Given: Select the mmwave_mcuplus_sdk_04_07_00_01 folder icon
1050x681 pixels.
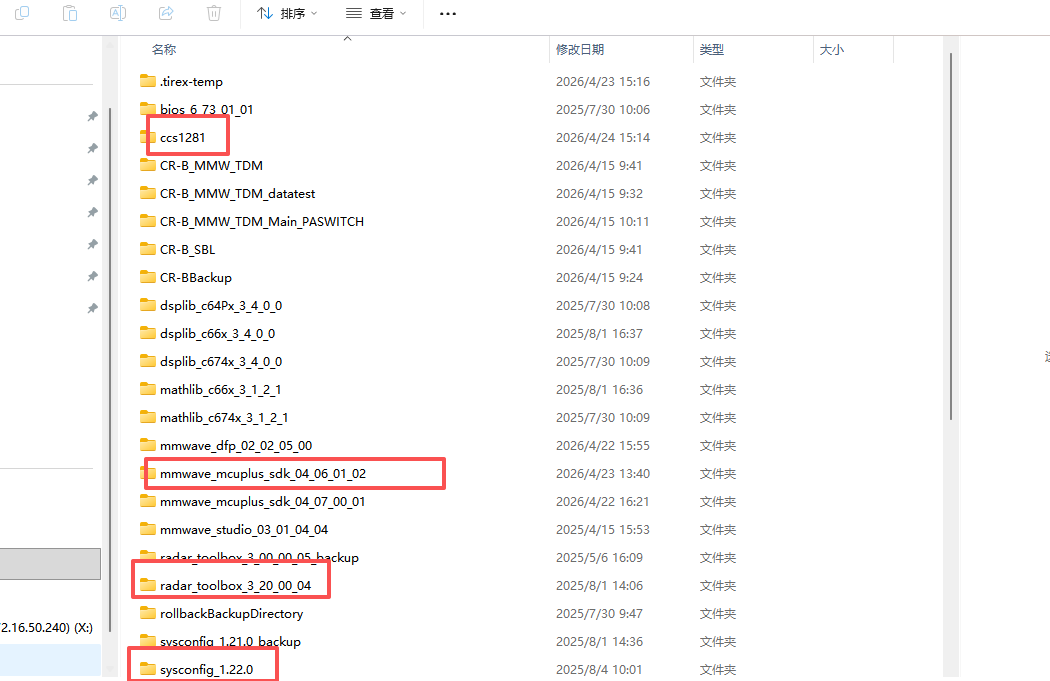Looking at the screenshot, I should (x=148, y=501).
